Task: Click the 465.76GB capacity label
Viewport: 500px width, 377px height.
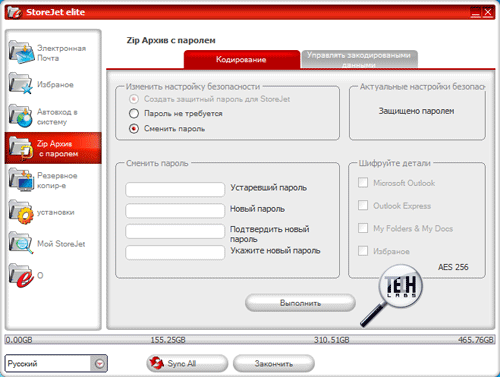Action: [476, 340]
